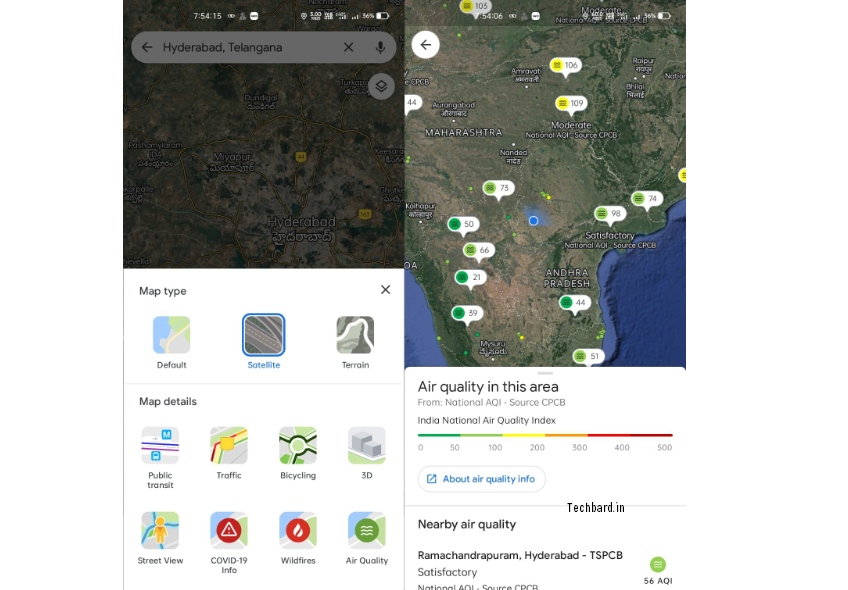Go back from the search bar
The image size is (848, 590).
(147, 47)
